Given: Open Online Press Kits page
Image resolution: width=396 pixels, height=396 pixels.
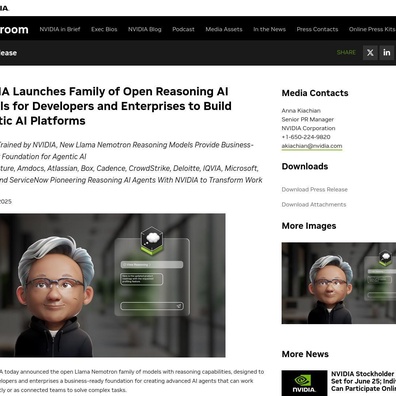Looking at the screenshot, I should pos(372,29).
